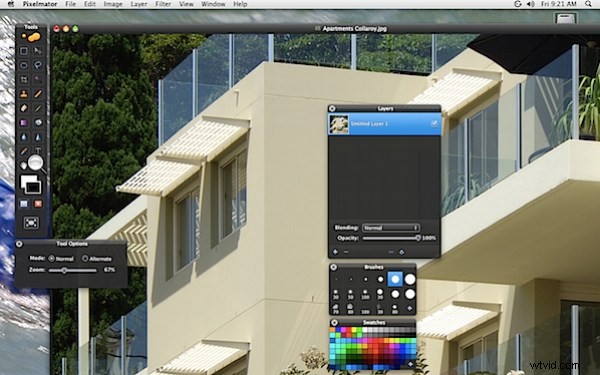Click the Time Machine icon in menu bar
The height and width of the screenshot is (375, 600).
point(517,4)
